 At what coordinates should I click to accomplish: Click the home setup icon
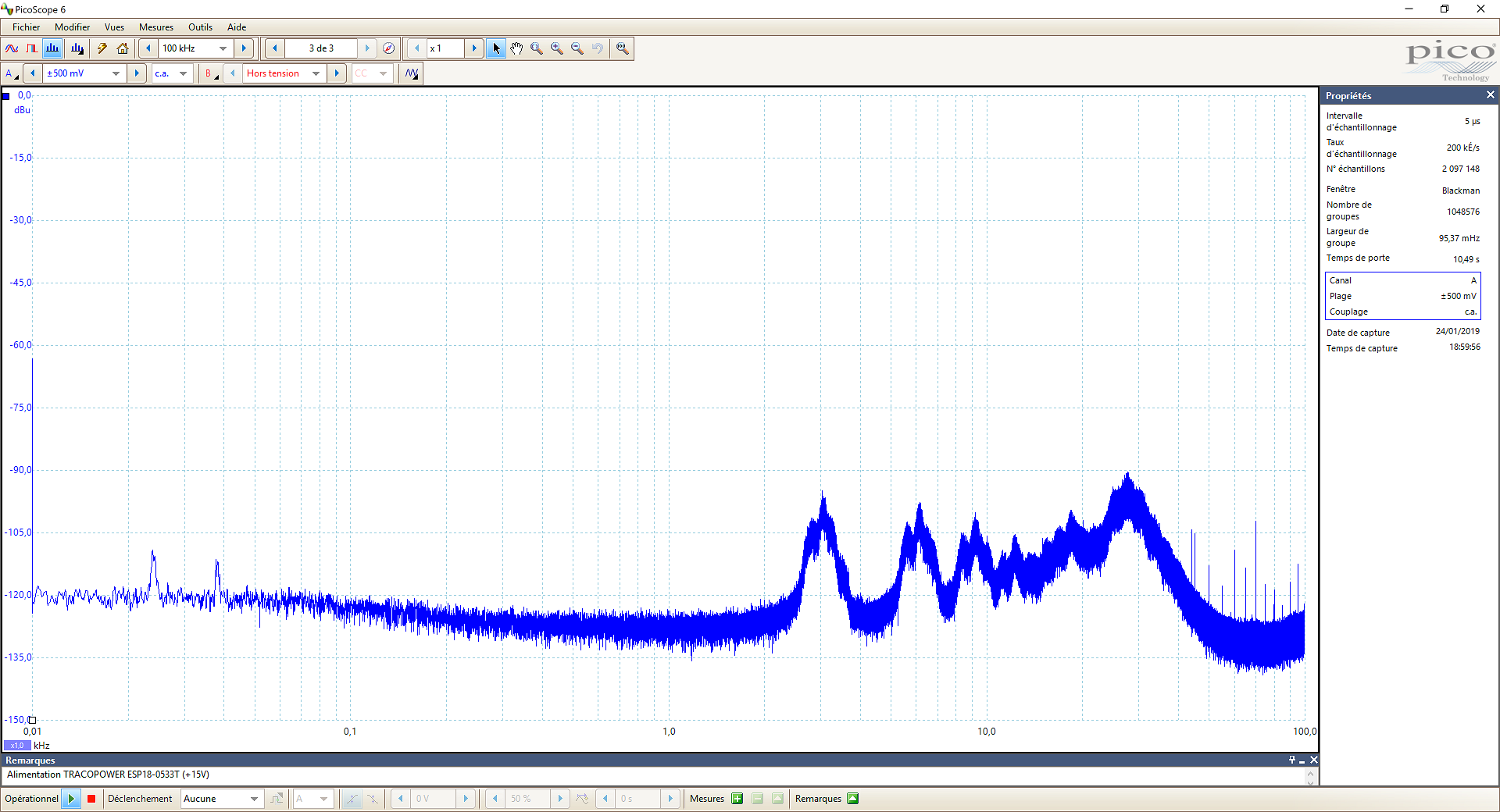123,48
